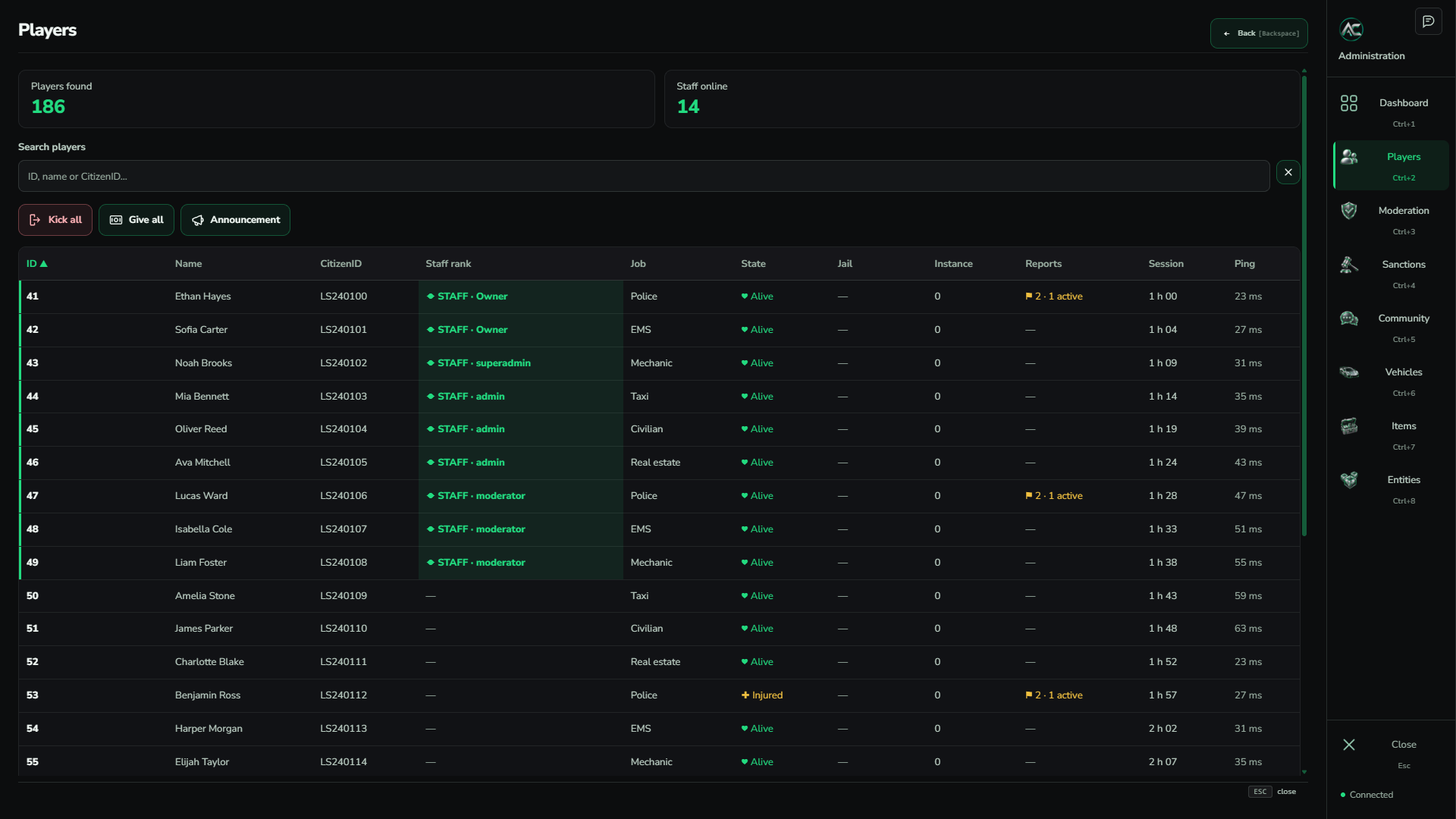Open the Dashboard sidebar icon
1456x819 pixels.
coord(1348,103)
